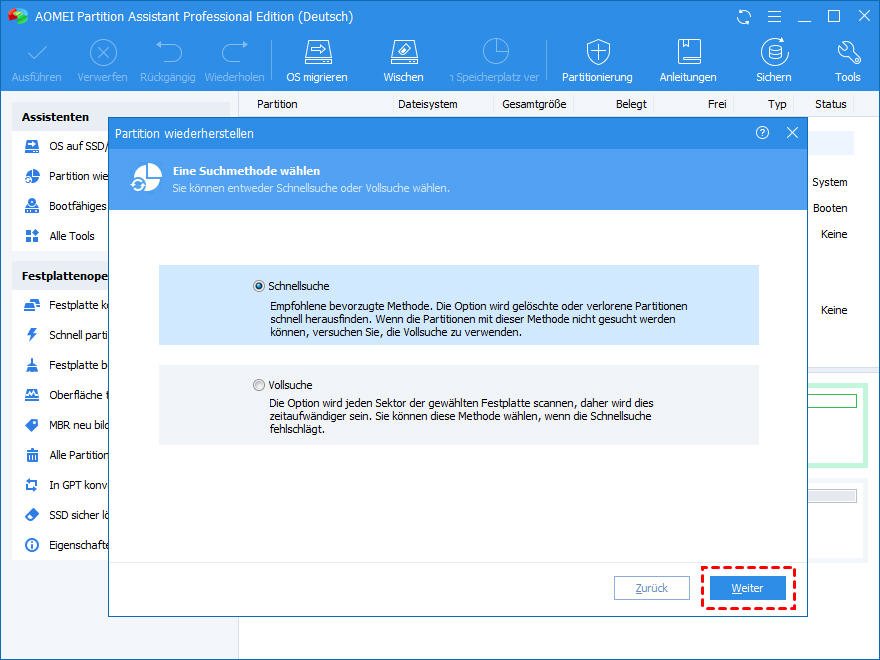Click the Gesamtgröße column header

click(534, 104)
